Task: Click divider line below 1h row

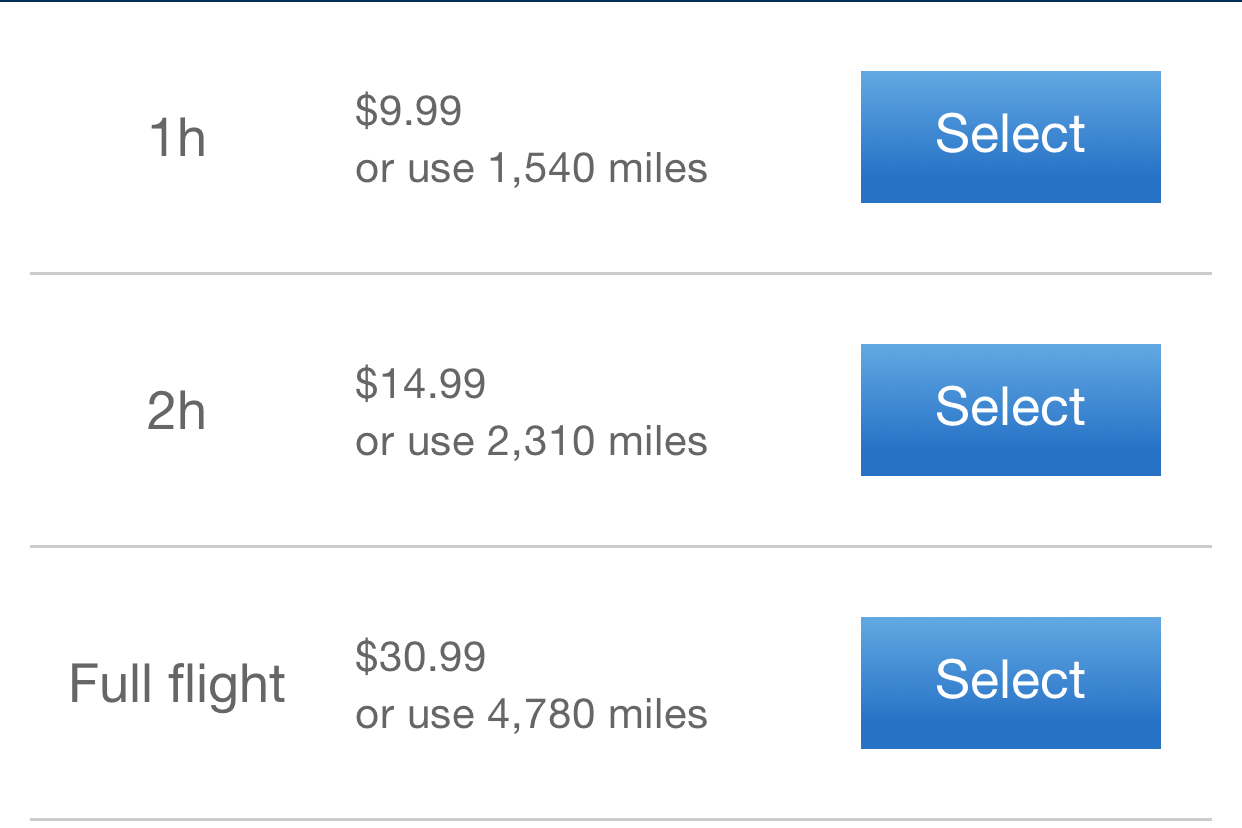Action: (620, 273)
